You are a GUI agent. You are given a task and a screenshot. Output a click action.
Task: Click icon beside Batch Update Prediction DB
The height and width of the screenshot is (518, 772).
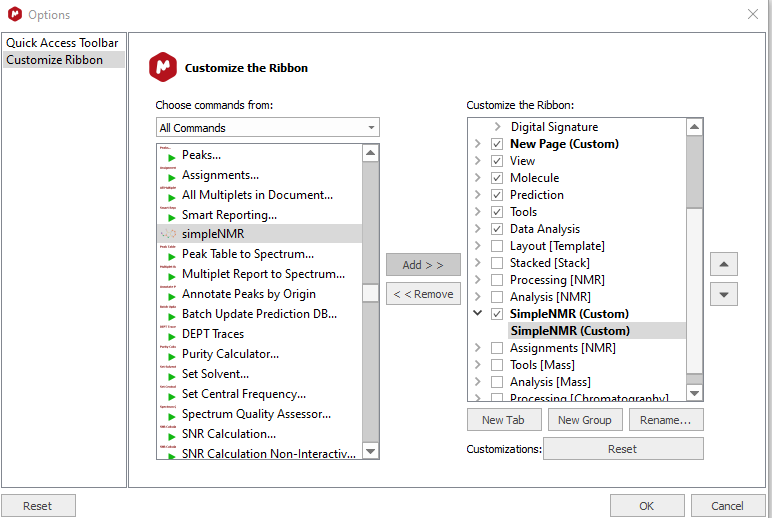(x=168, y=314)
